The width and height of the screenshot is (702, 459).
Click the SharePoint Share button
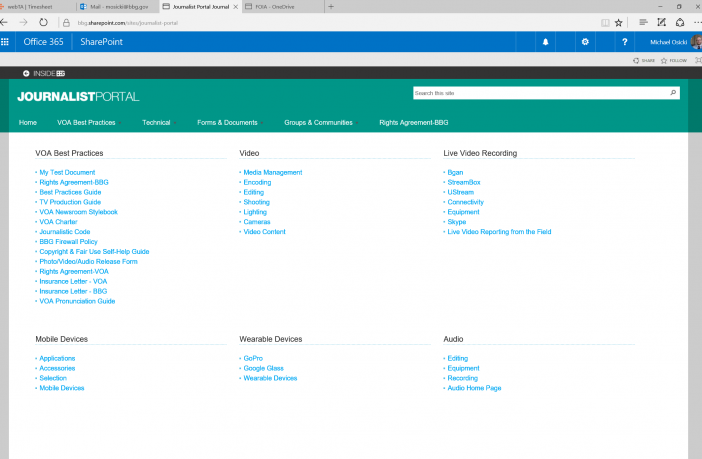(644, 60)
